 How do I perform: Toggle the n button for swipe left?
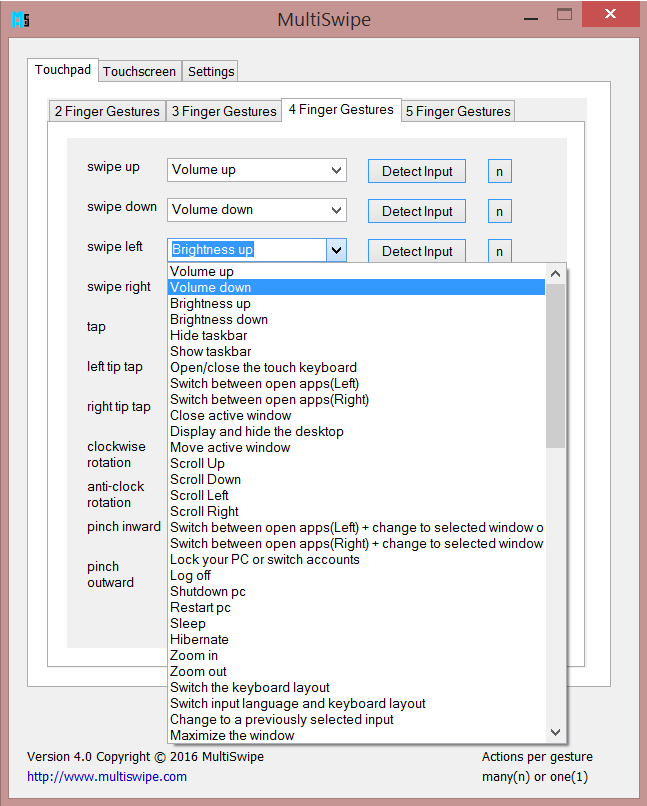pyautogui.click(x=499, y=251)
